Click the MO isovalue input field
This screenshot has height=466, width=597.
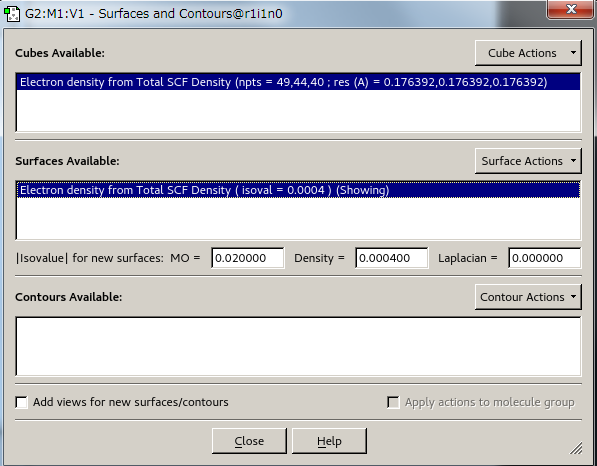[x=248, y=258]
